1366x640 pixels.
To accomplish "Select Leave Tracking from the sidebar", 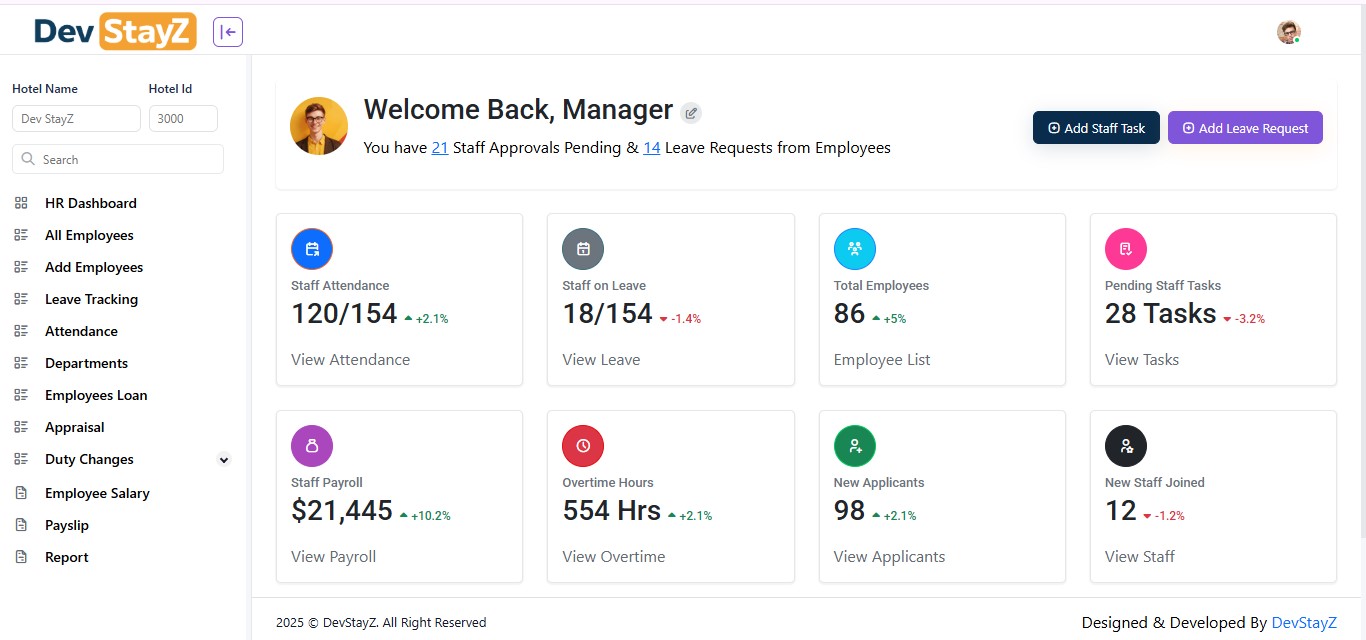I will [x=91, y=299].
